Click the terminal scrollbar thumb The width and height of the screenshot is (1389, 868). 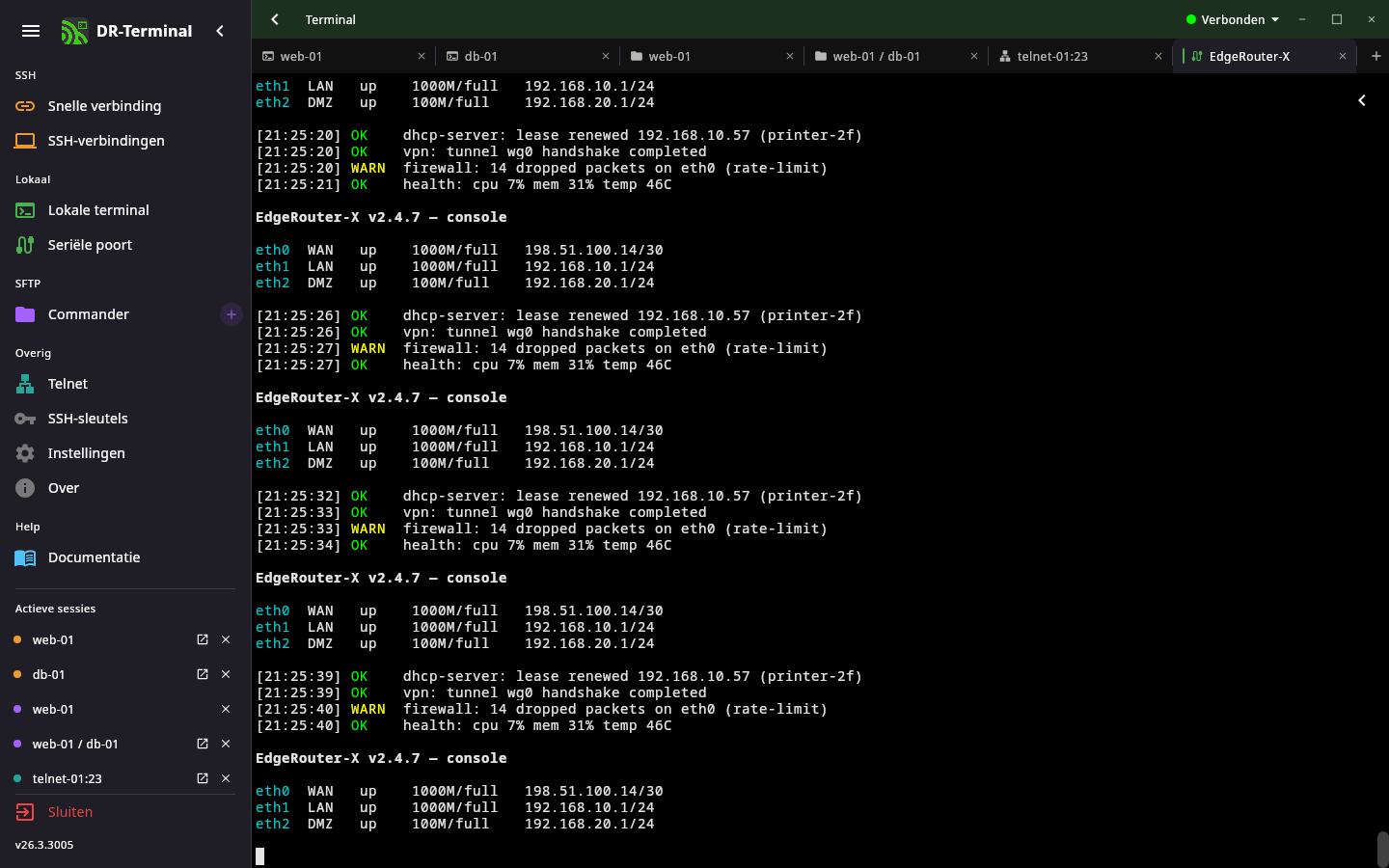coord(1382,850)
